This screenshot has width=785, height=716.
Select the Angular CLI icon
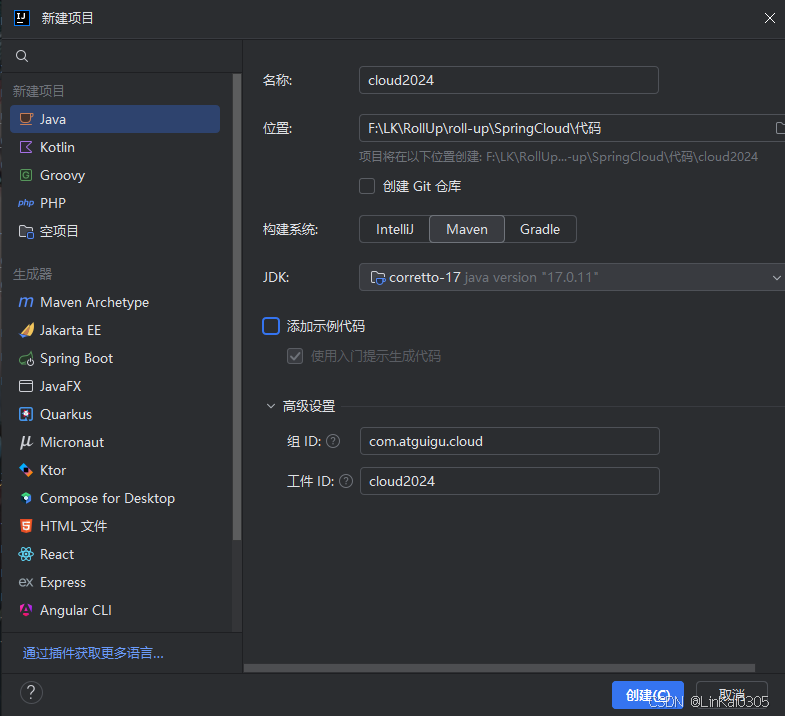tap(26, 610)
